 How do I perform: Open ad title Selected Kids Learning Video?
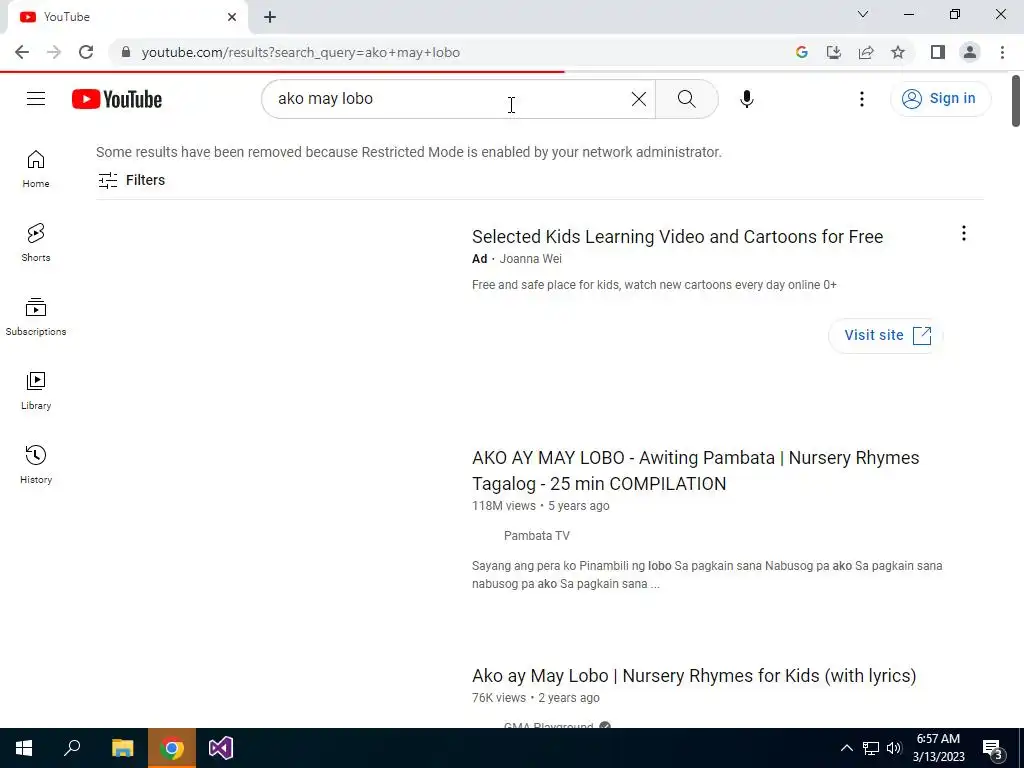[x=677, y=236]
